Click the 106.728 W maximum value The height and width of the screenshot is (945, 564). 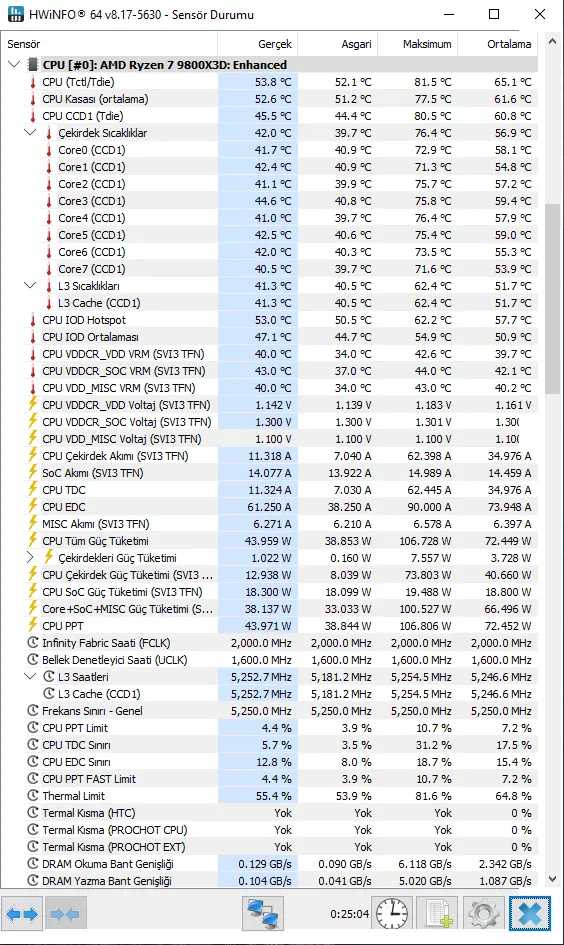click(x=425, y=541)
